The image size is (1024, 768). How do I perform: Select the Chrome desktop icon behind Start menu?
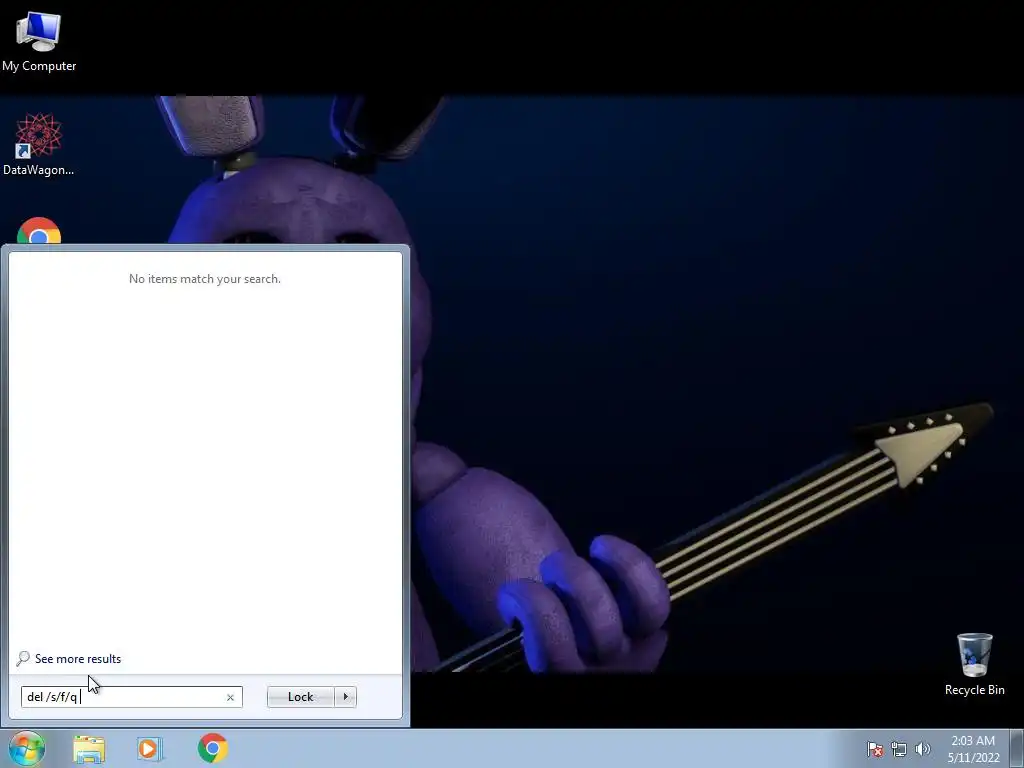[39, 232]
